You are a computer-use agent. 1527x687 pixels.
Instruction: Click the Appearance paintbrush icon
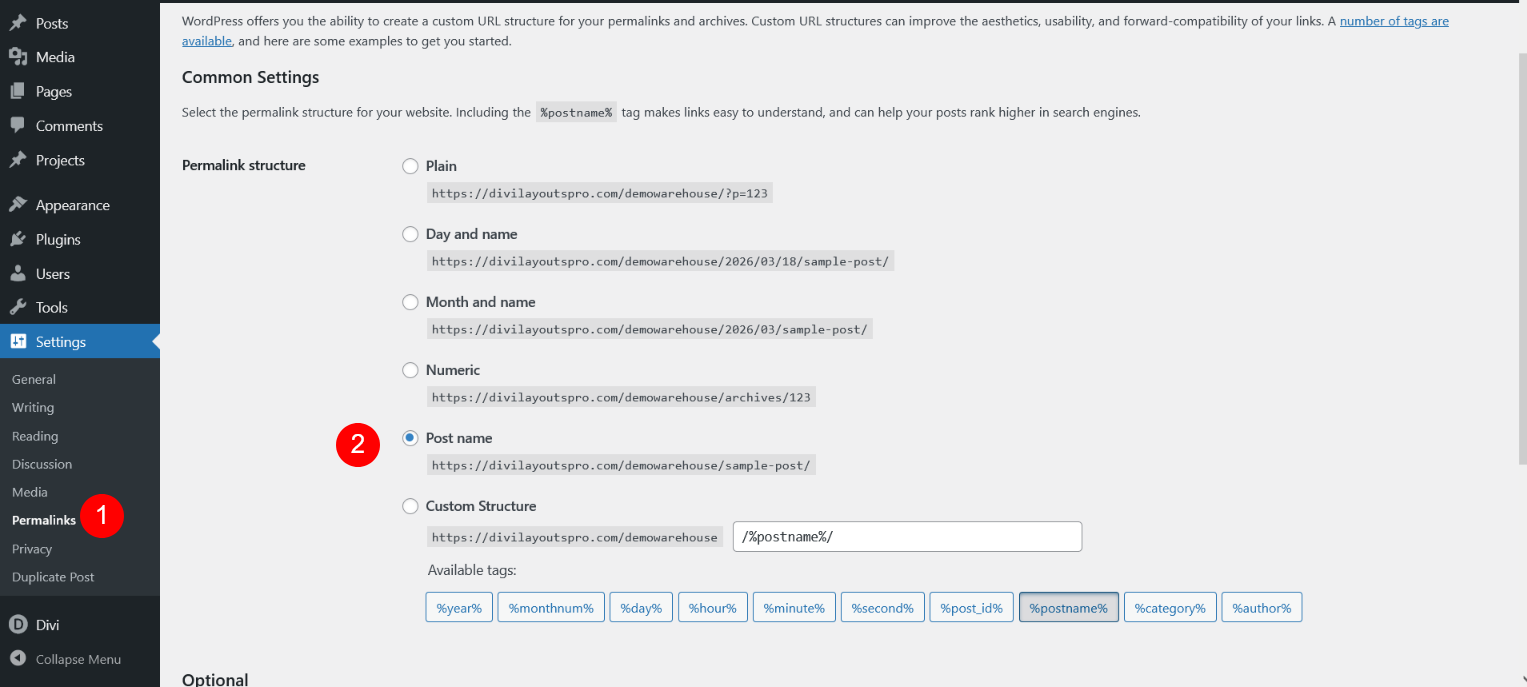tap(18, 205)
